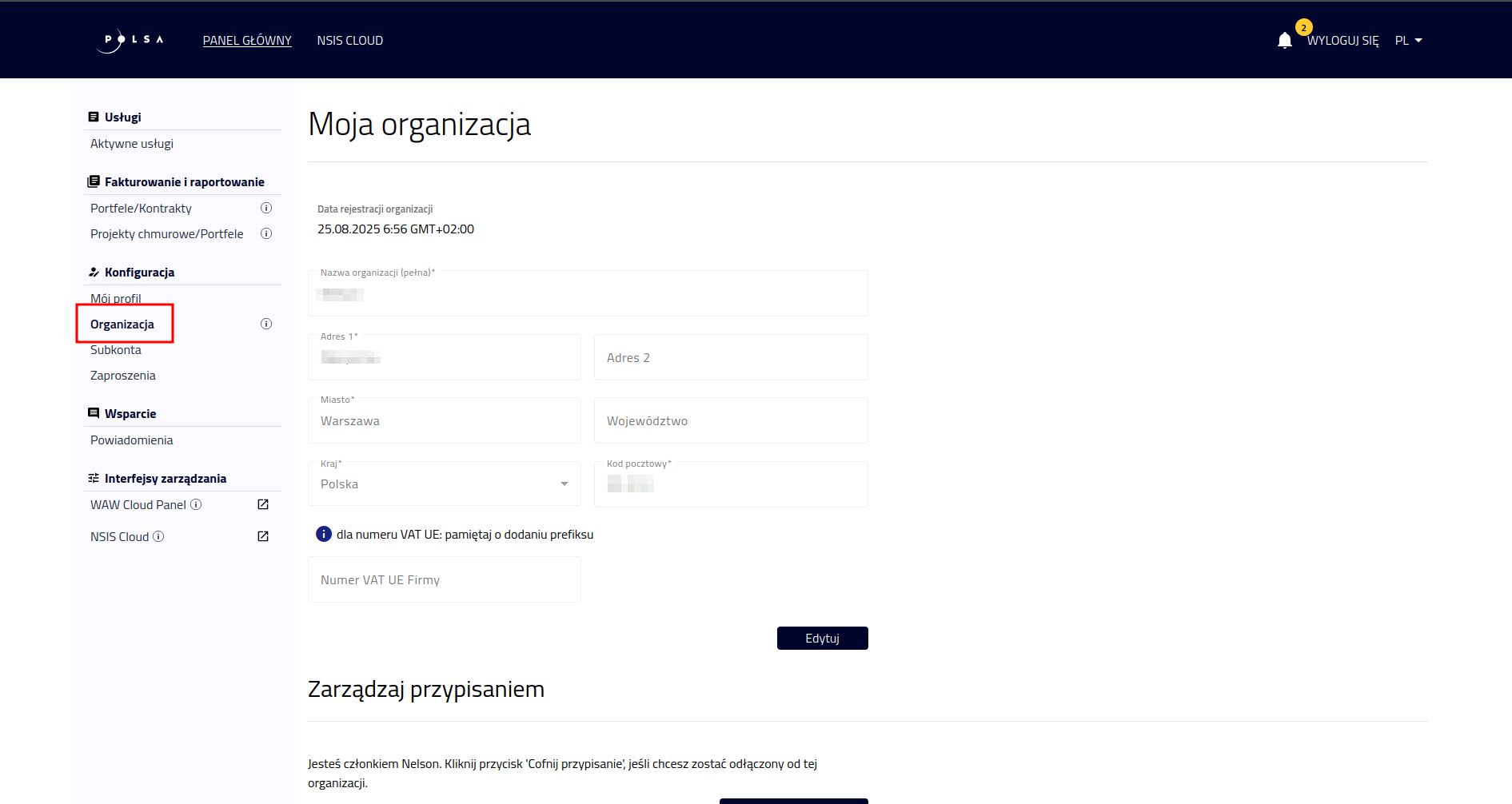This screenshot has height=804, width=1512.
Task: Click WYLOGUJ SIĘ to log out
Action: coord(1344,40)
